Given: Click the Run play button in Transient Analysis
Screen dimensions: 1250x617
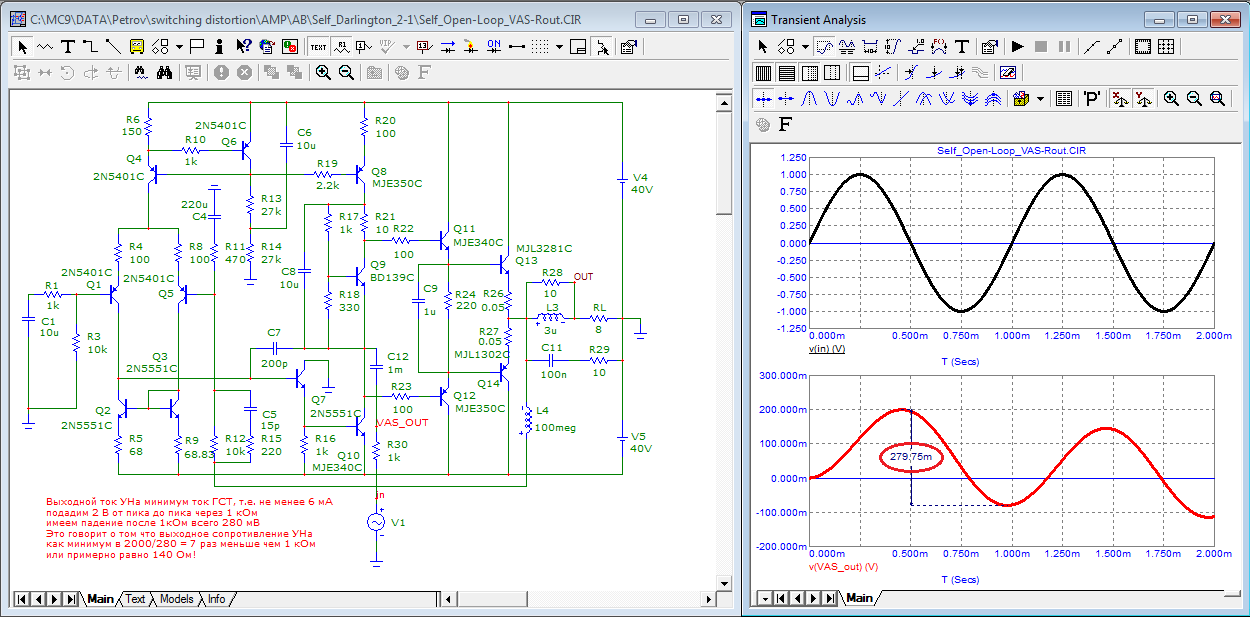Looking at the screenshot, I should click(1018, 46).
